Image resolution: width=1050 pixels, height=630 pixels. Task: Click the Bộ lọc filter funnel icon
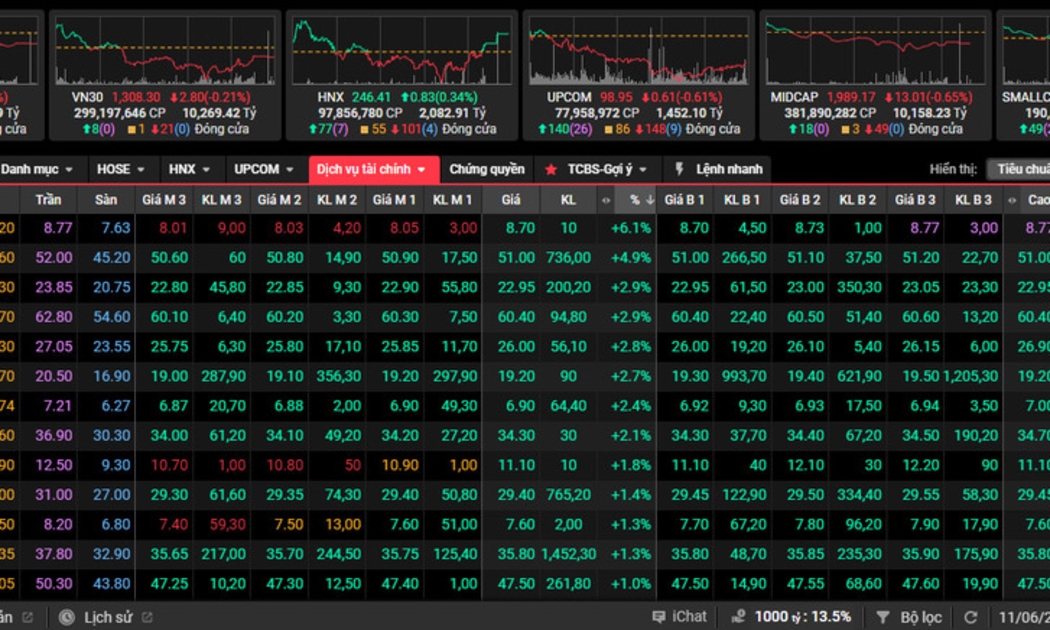883,617
